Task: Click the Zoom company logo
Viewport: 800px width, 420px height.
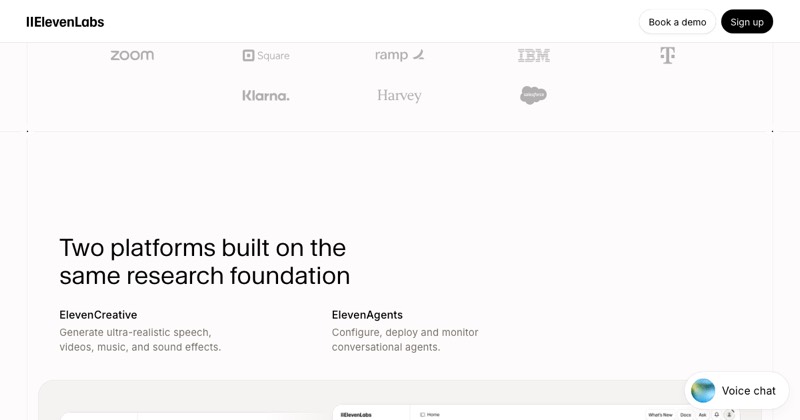Action: click(132, 55)
